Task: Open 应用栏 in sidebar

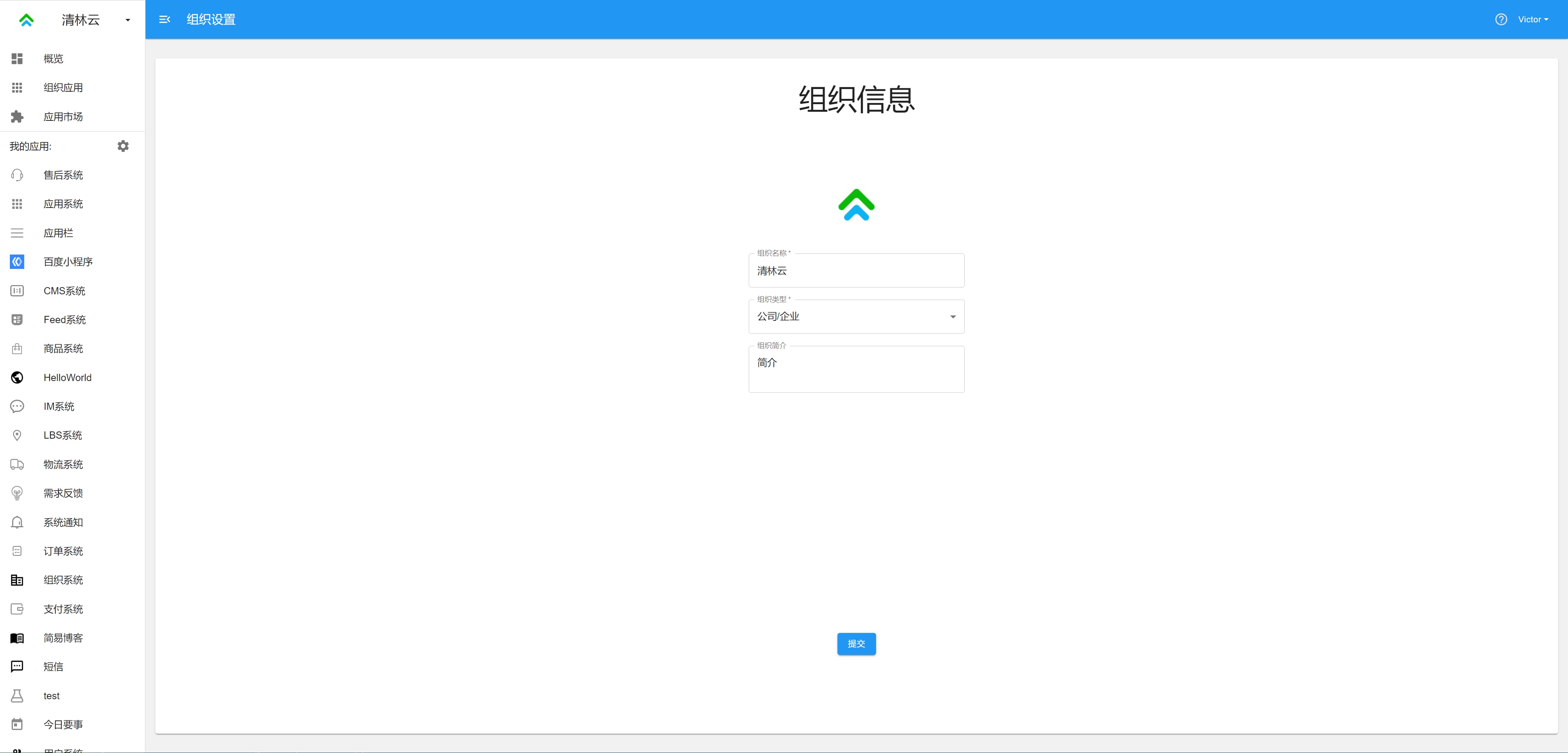Action: [x=72, y=233]
